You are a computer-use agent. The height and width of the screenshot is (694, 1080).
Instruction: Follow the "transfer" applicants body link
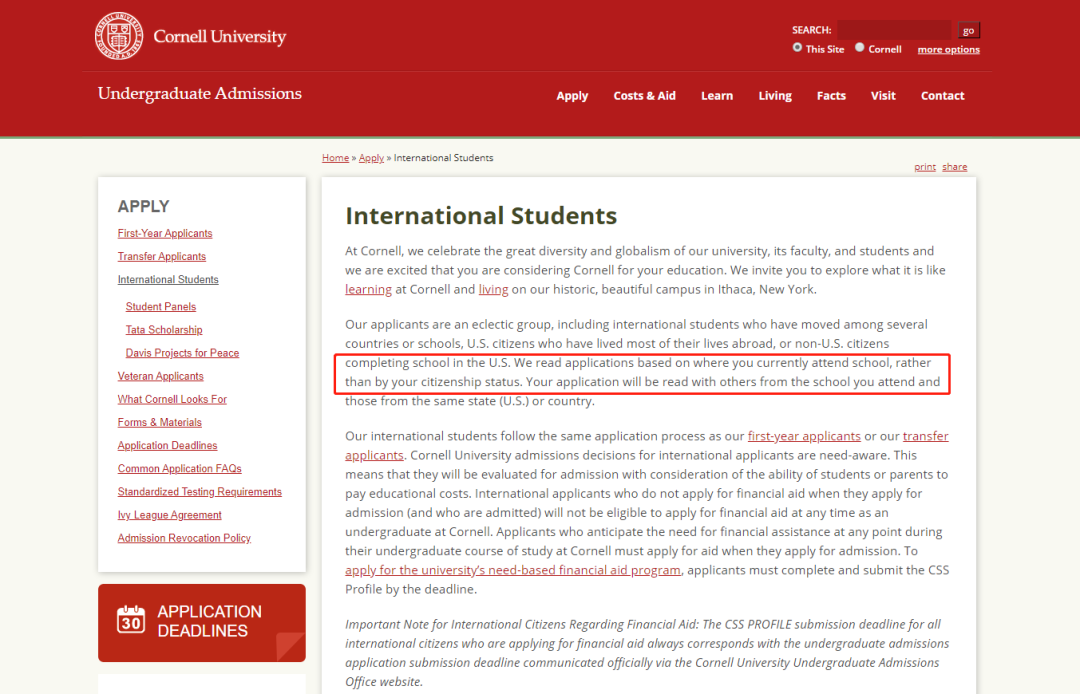(926, 437)
